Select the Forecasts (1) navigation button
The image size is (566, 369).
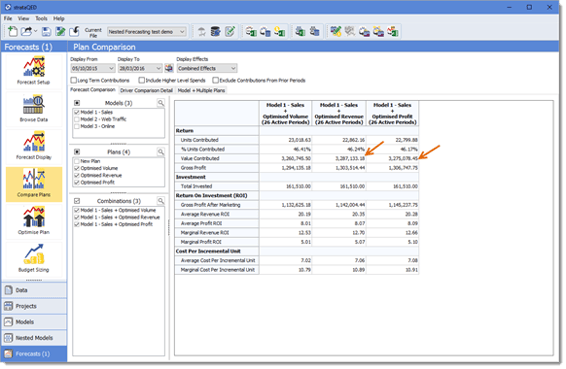click(34, 354)
